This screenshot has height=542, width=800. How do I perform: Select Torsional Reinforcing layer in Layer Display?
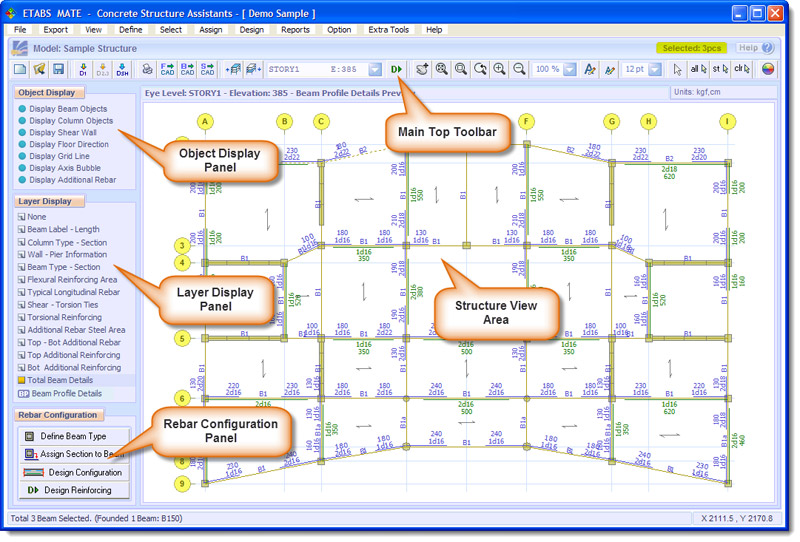tap(64, 317)
